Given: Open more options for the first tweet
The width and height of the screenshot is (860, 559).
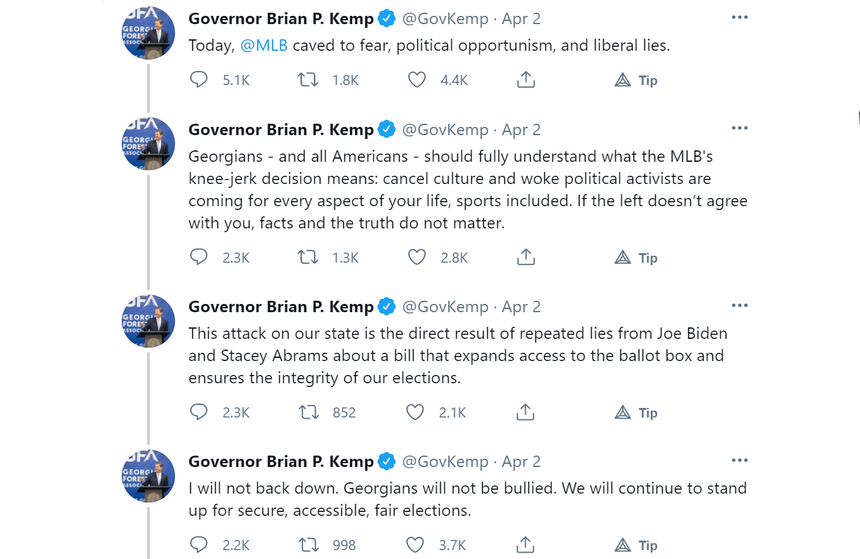Looking at the screenshot, I should pos(739,18).
